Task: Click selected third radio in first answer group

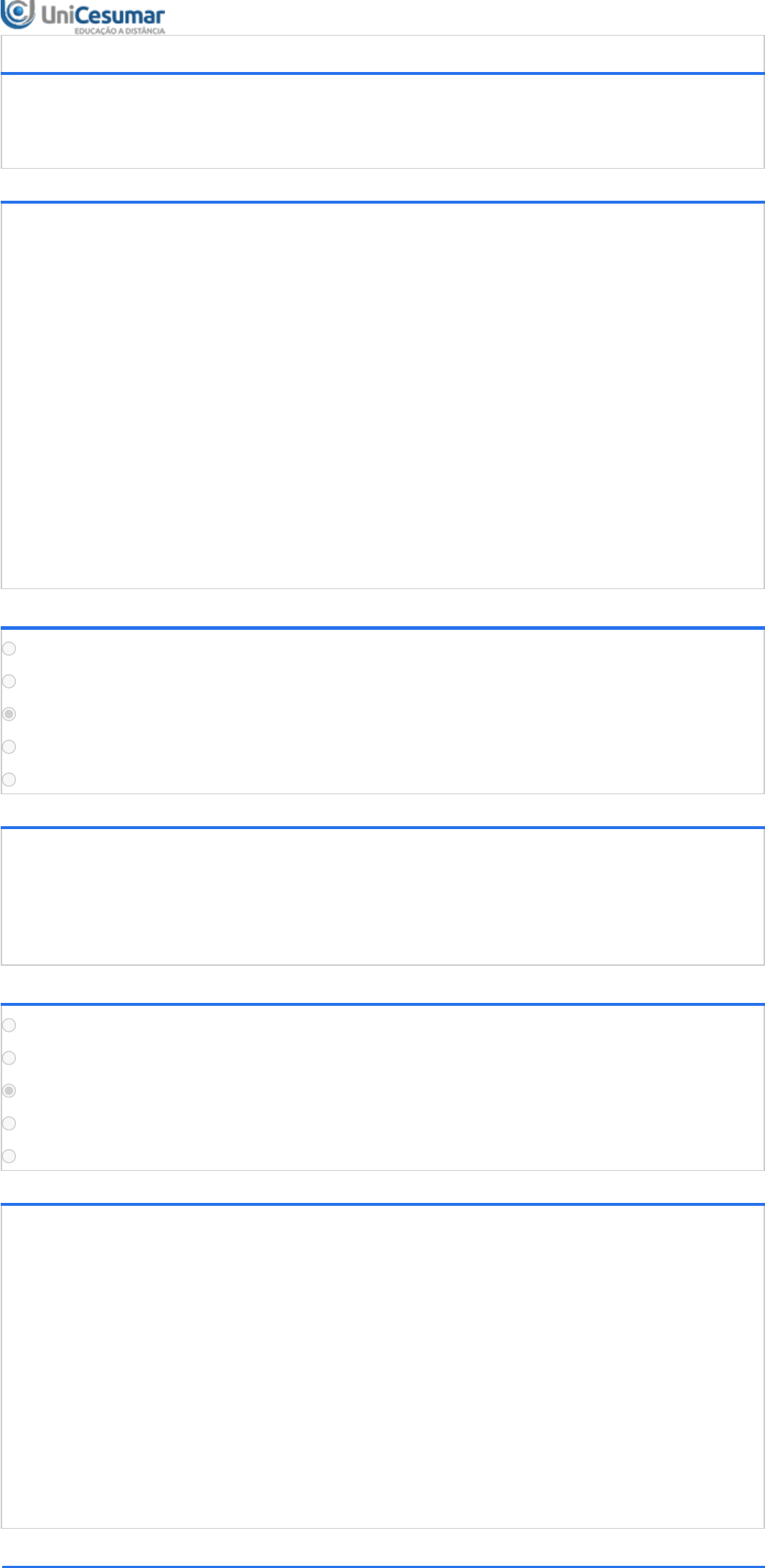Action: click(x=9, y=713)
